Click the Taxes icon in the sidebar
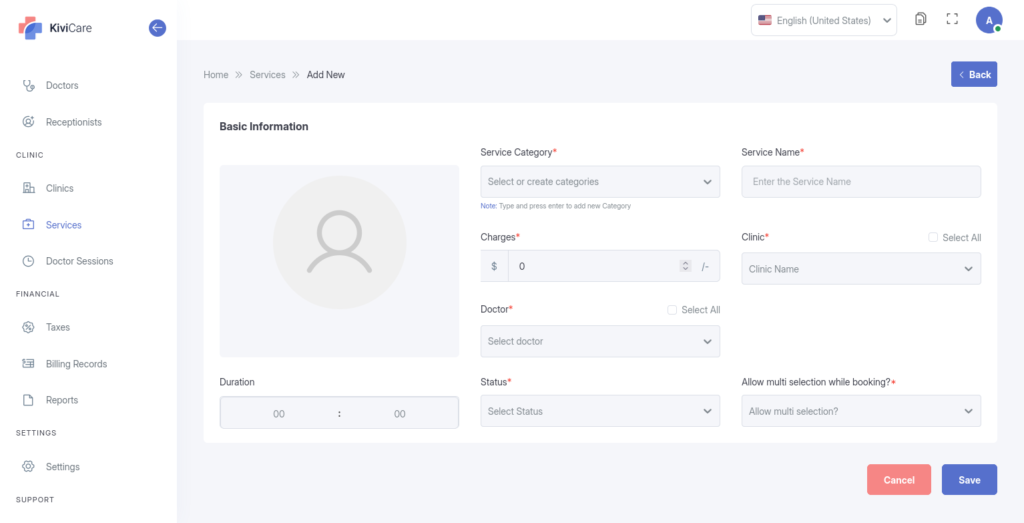The width and height of the screenshot is (1024, 523). 28,327
